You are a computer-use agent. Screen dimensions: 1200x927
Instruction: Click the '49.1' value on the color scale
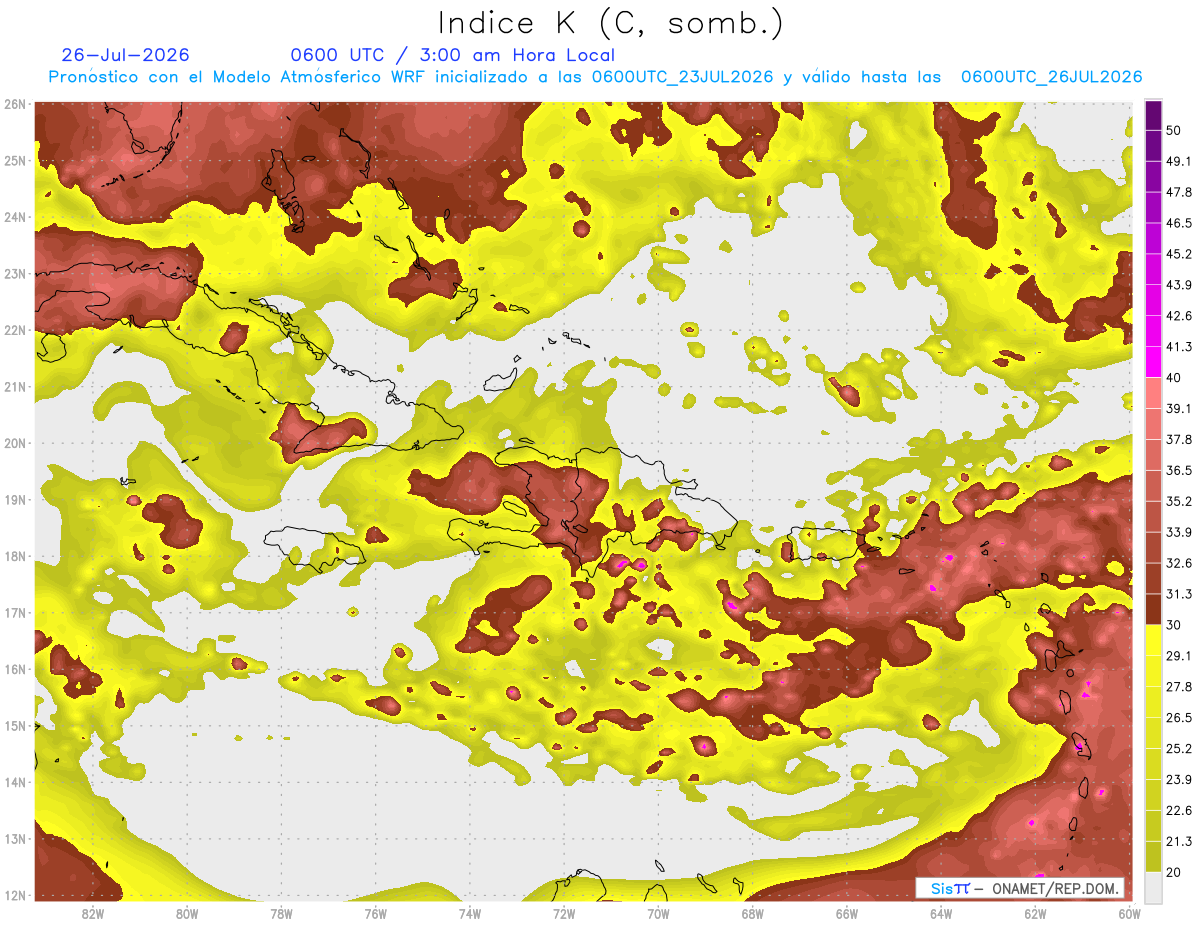coord(1180,161)
